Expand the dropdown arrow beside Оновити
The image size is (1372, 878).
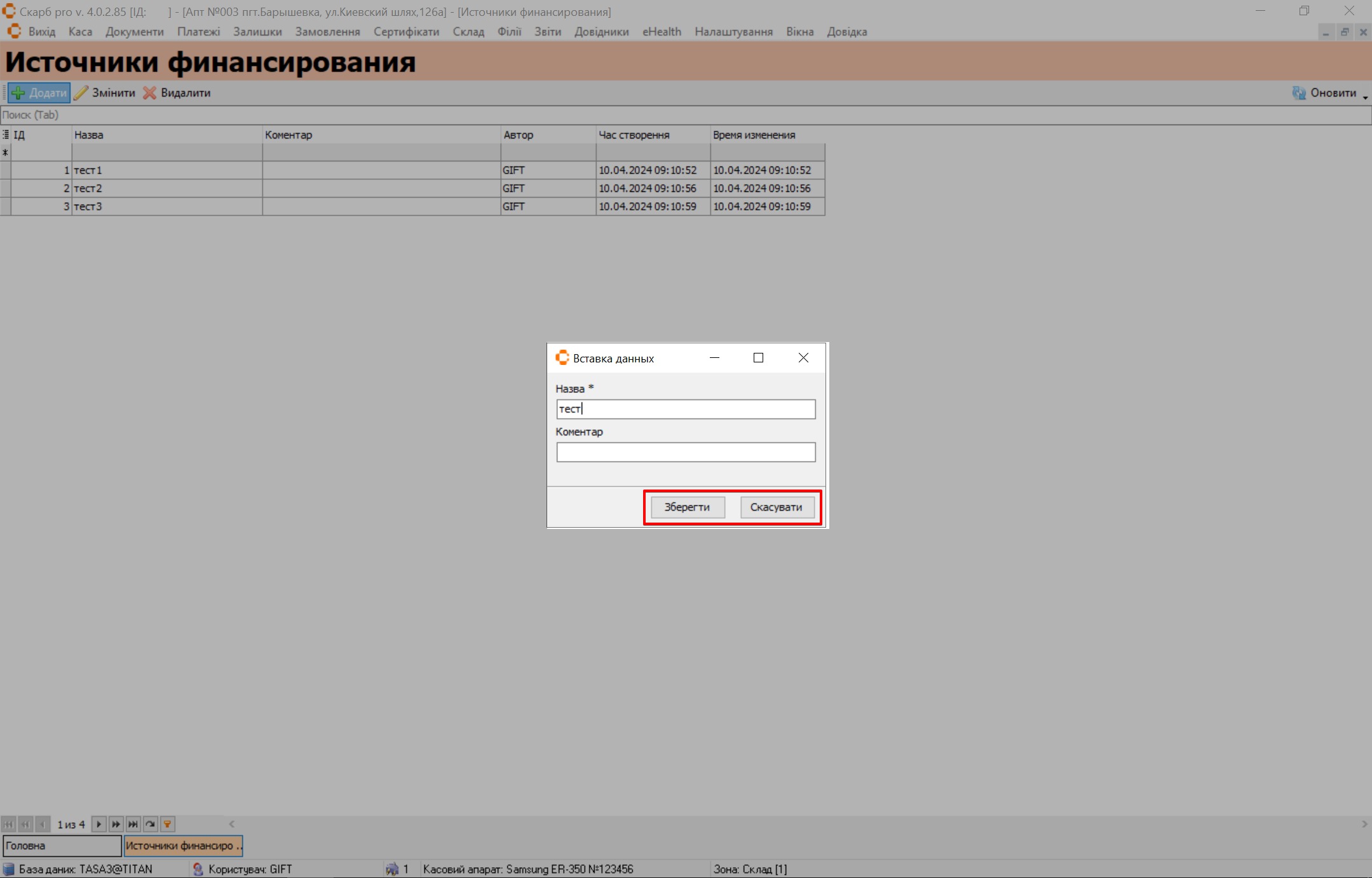click(1365, 97)
